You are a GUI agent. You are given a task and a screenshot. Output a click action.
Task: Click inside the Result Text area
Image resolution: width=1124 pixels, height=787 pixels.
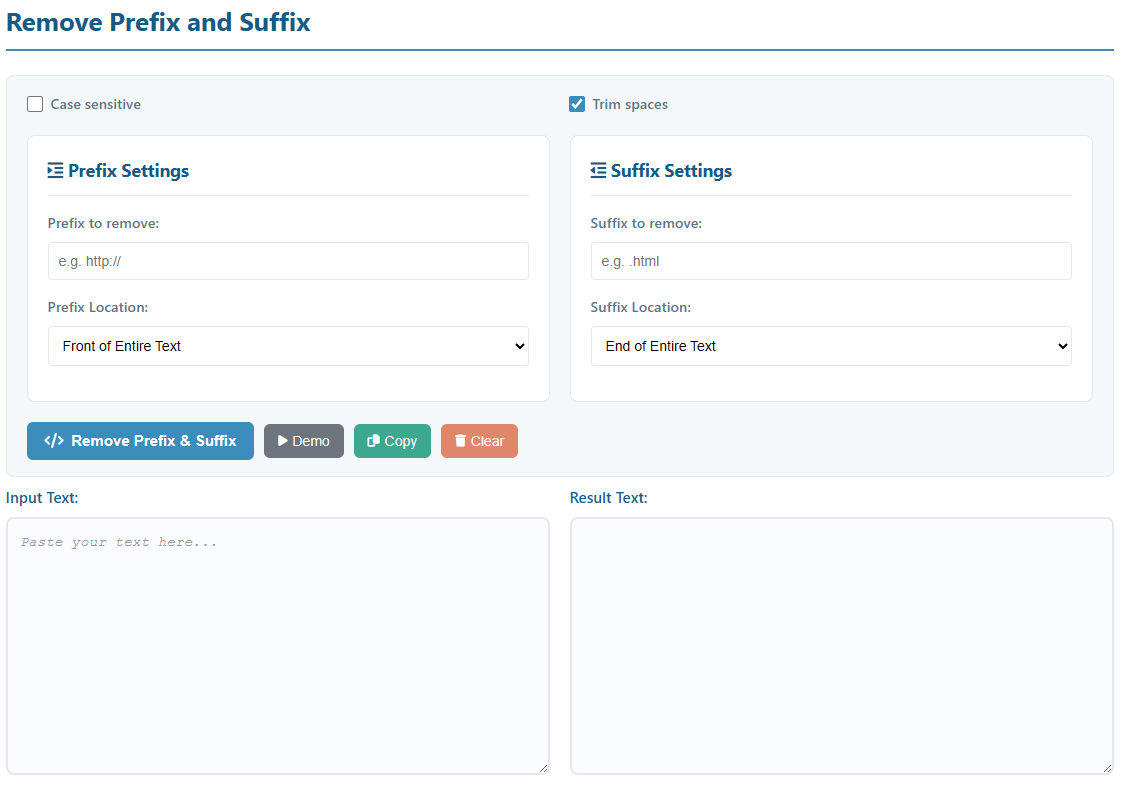841,645
